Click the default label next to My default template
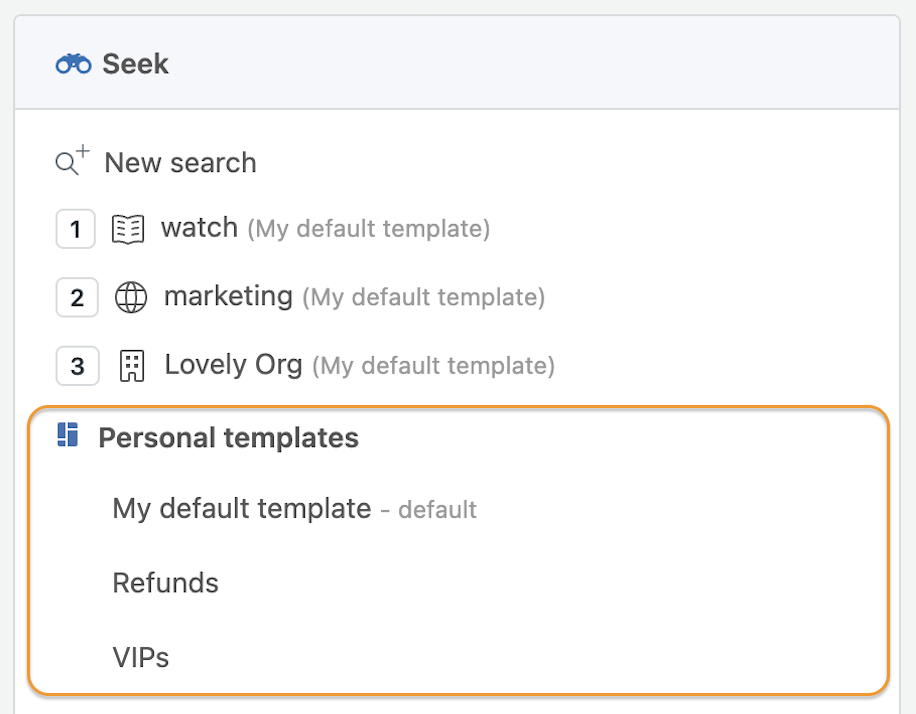 pyautogui.click(x=438, y=509)
